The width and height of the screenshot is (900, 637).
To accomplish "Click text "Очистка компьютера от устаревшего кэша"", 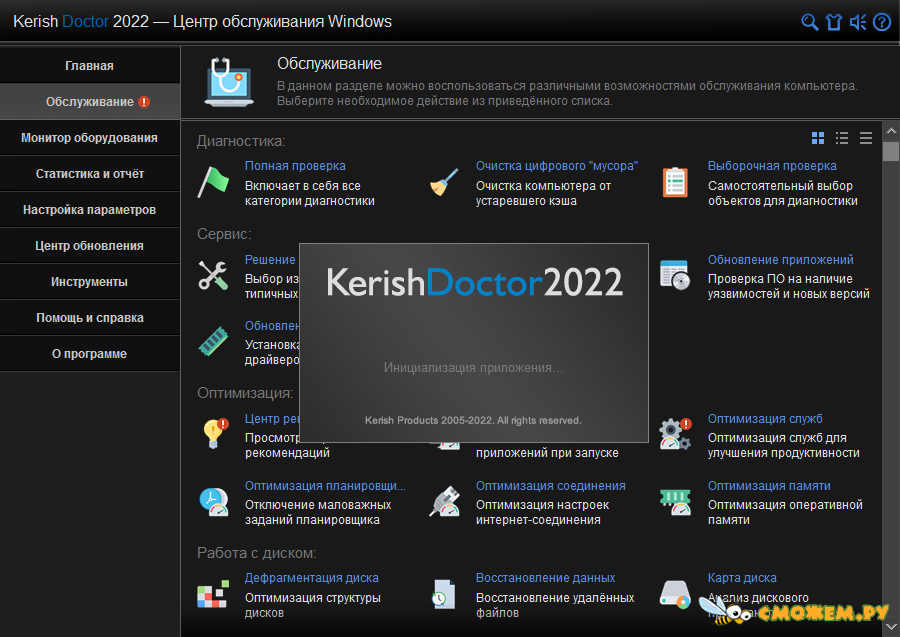I will pyautogui.click(x=544, y=193).
